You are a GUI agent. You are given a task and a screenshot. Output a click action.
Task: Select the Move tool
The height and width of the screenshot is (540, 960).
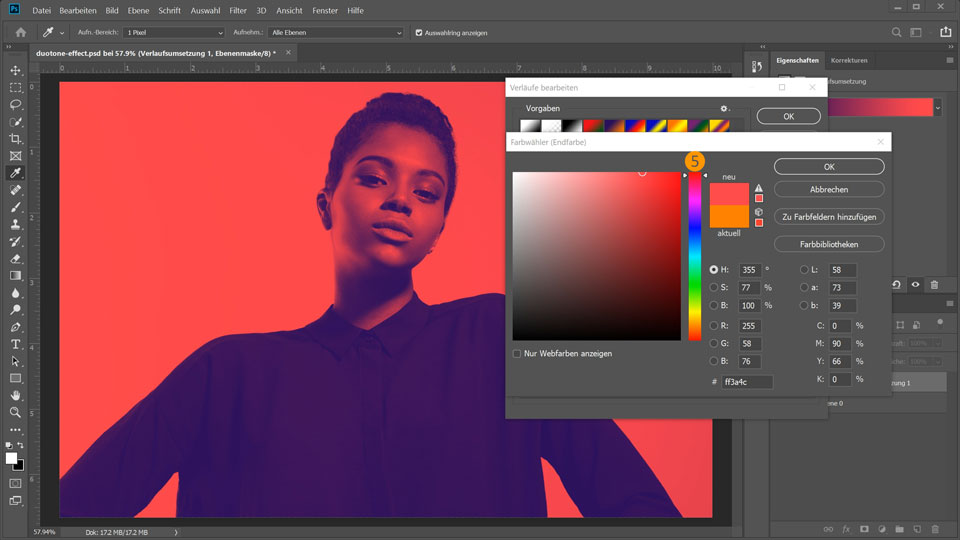(x=16, y=70)
